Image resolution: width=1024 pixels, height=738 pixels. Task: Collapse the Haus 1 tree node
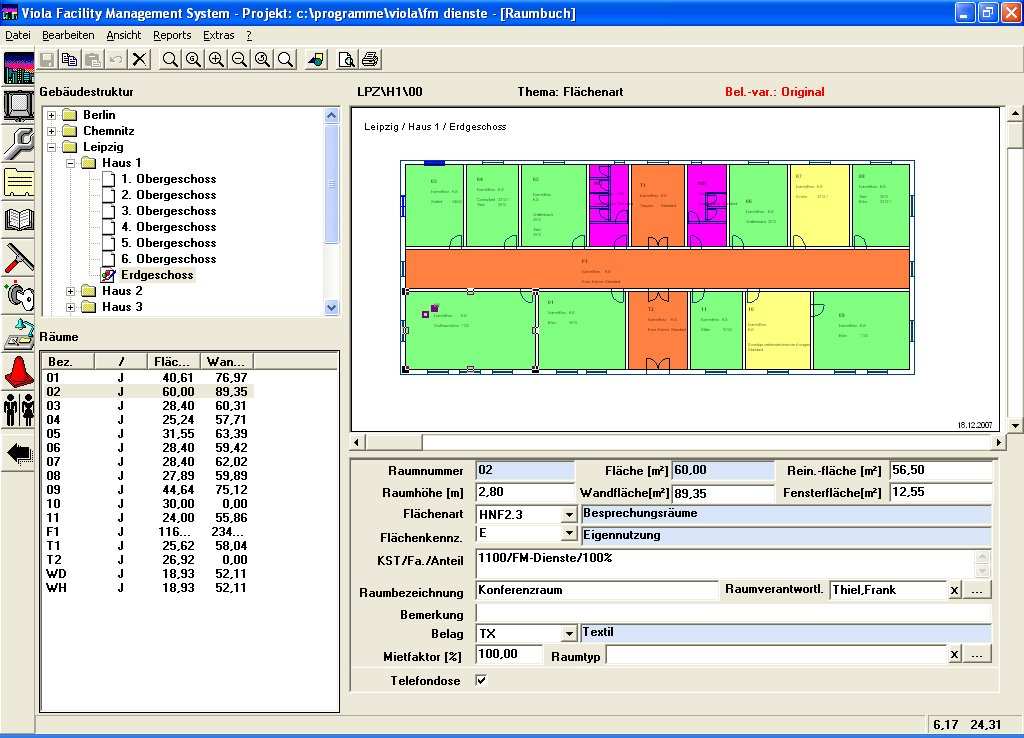[71, 163]
